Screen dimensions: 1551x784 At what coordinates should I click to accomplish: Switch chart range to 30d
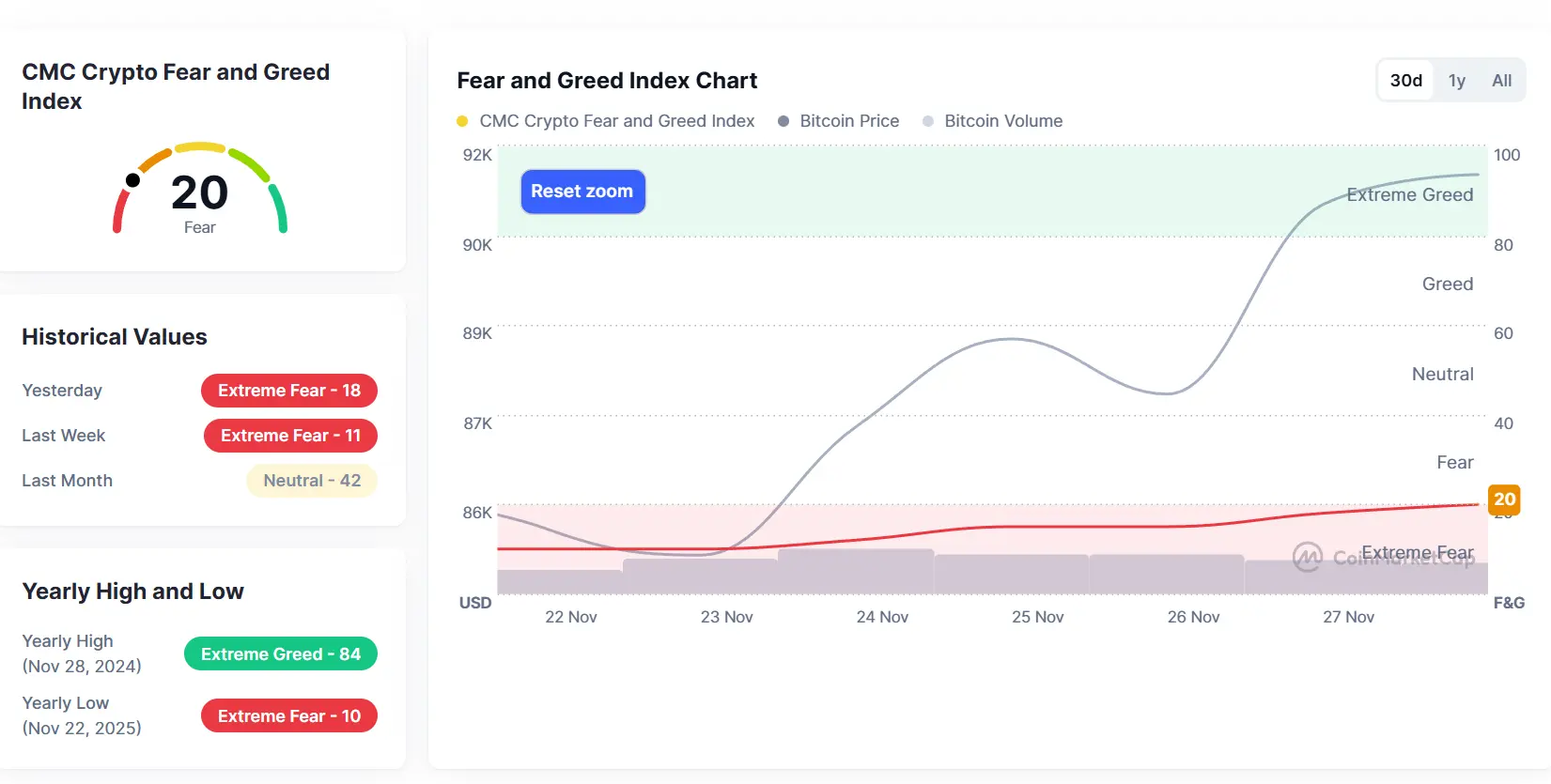(x=1405, y=81)
